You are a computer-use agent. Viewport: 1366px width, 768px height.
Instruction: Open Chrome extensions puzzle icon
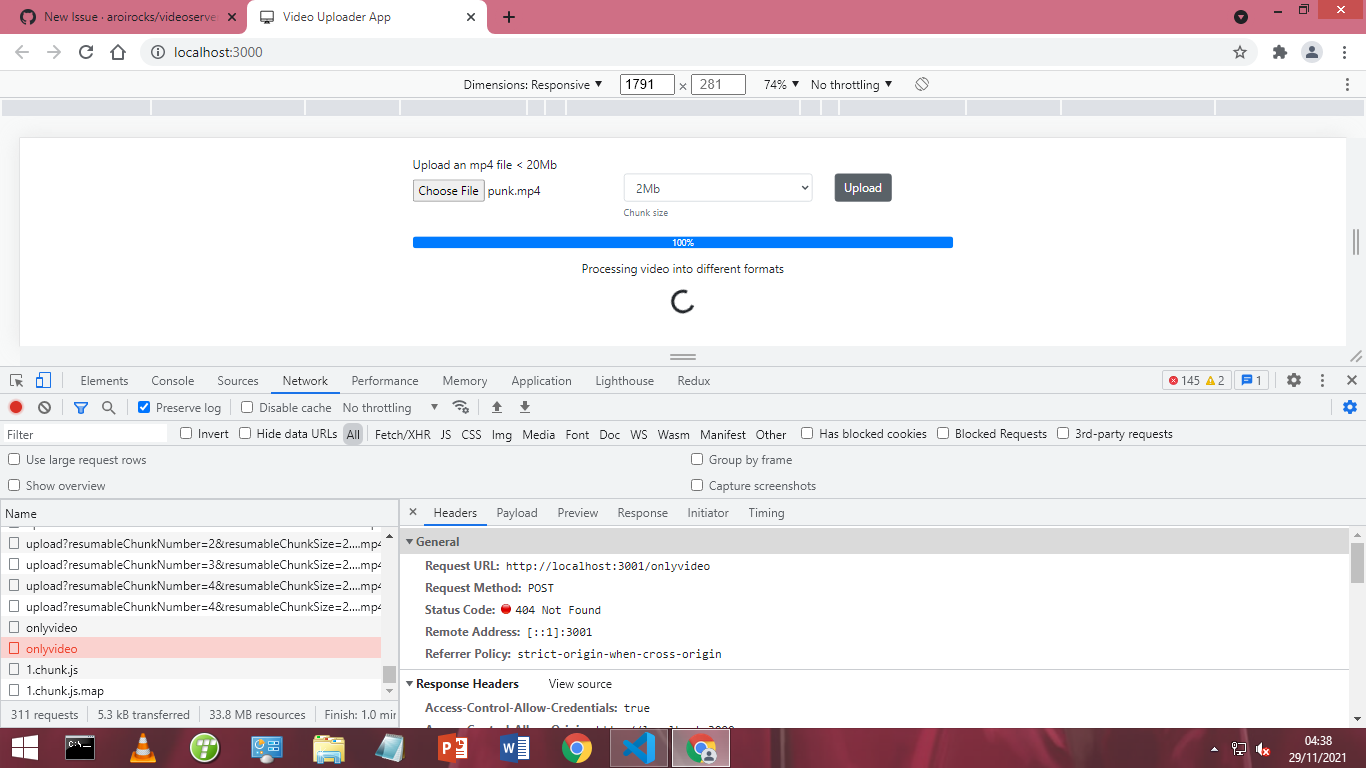1279,52
